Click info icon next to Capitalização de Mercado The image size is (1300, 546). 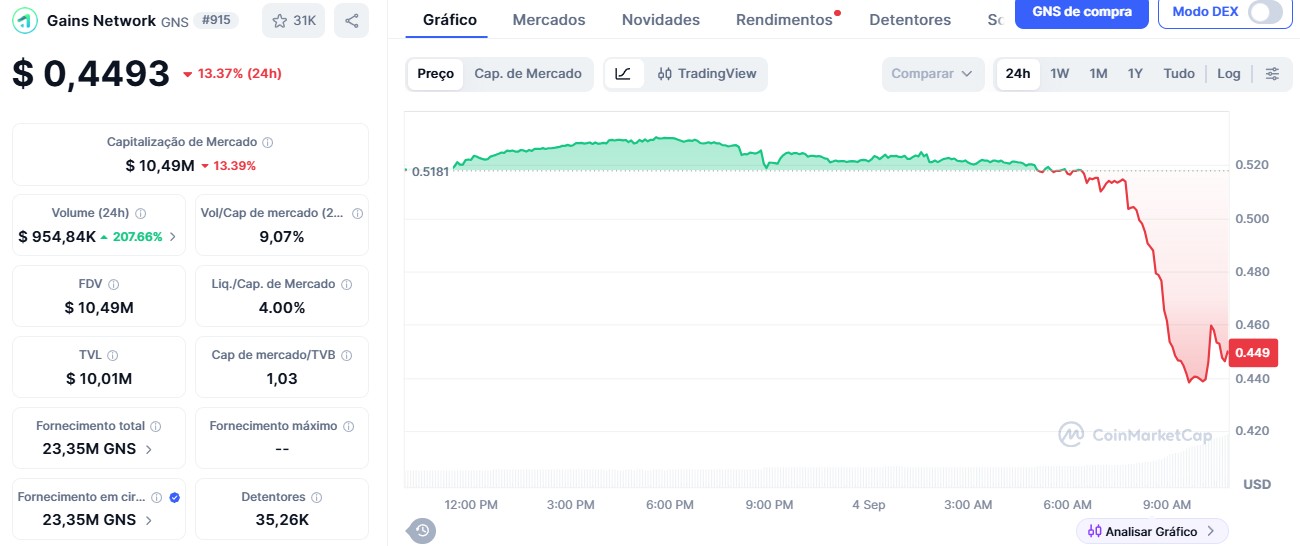(268, 143)
